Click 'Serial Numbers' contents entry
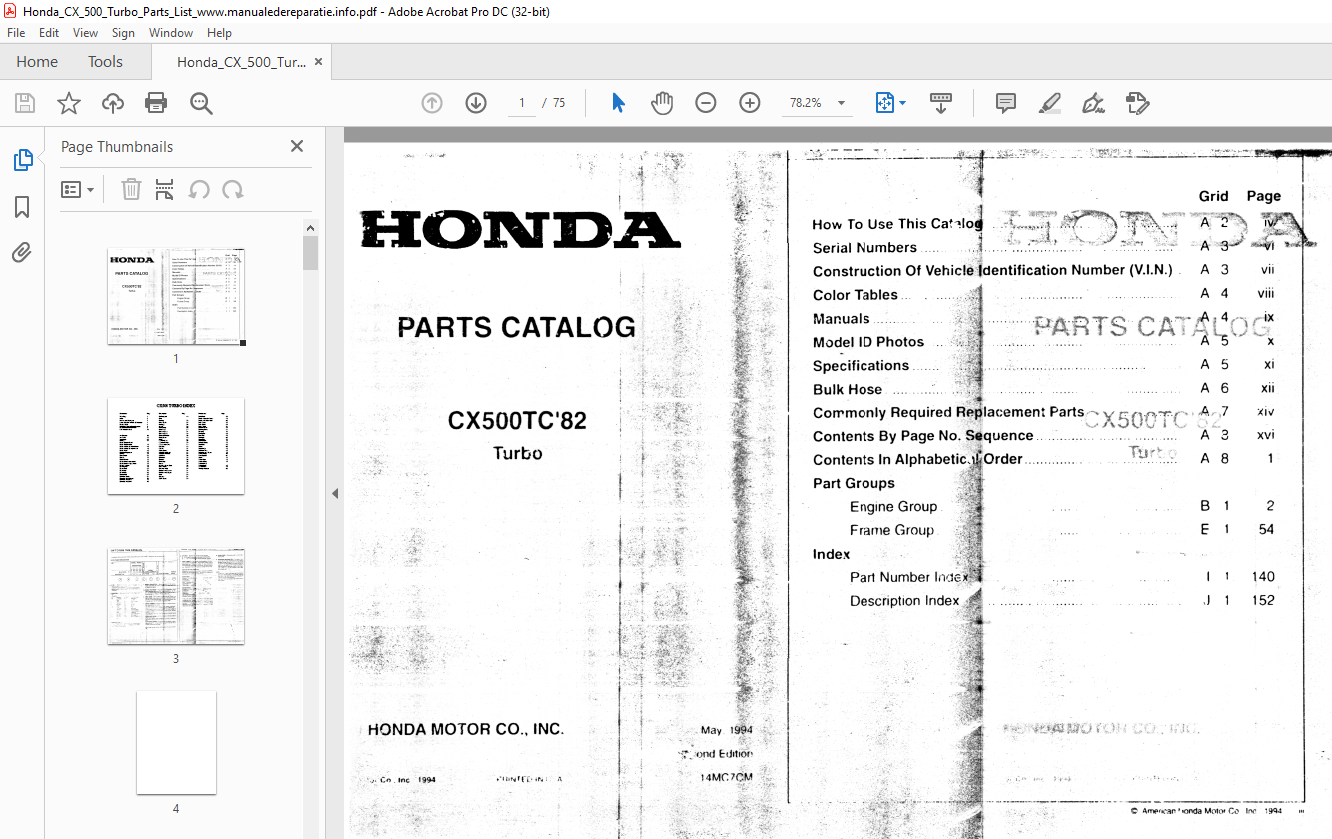1332x839 pixels. pos(864,247)
